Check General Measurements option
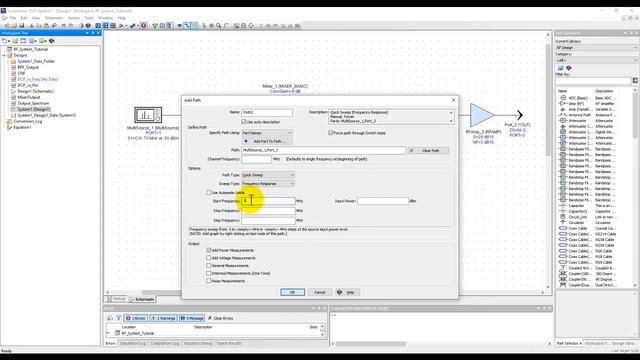 (x=209, y=266)
